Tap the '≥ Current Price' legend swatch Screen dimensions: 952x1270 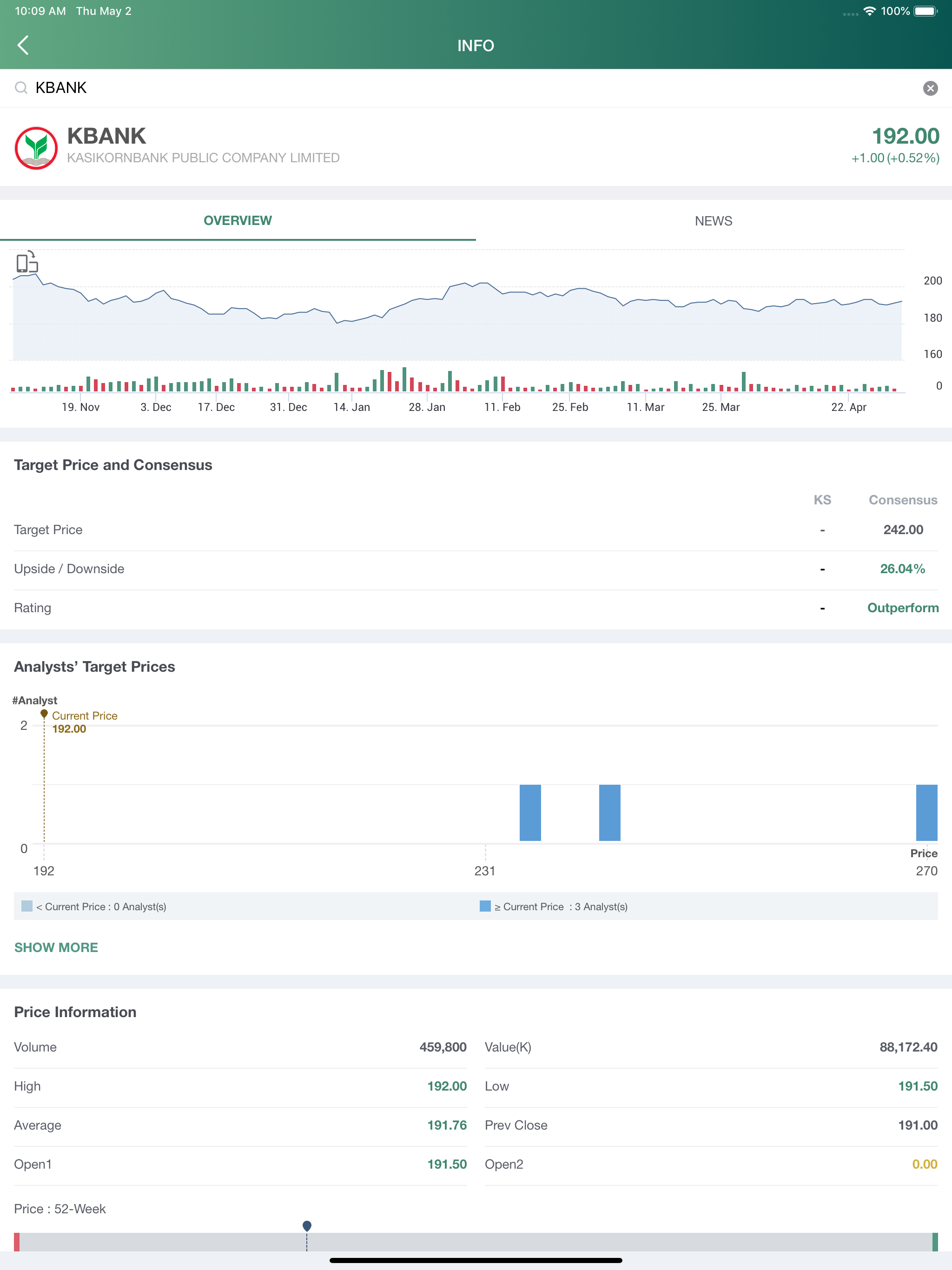(x=485, y=906)
